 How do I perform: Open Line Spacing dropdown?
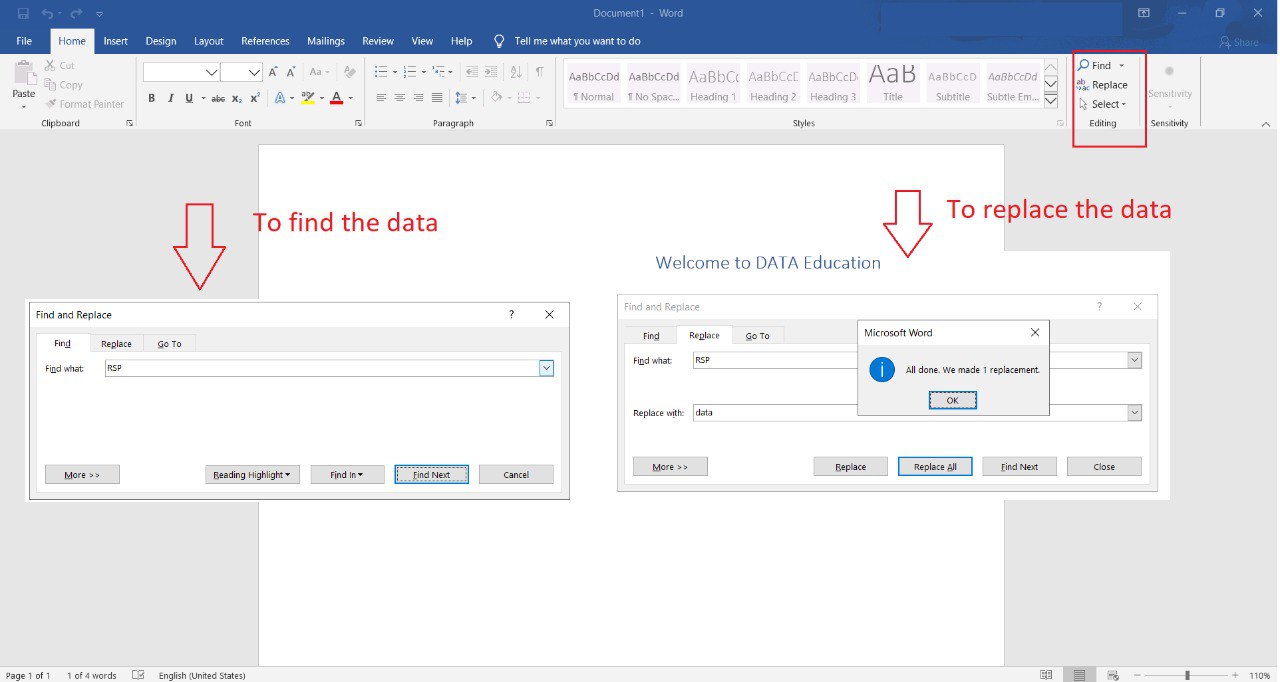tap(465, 98)
